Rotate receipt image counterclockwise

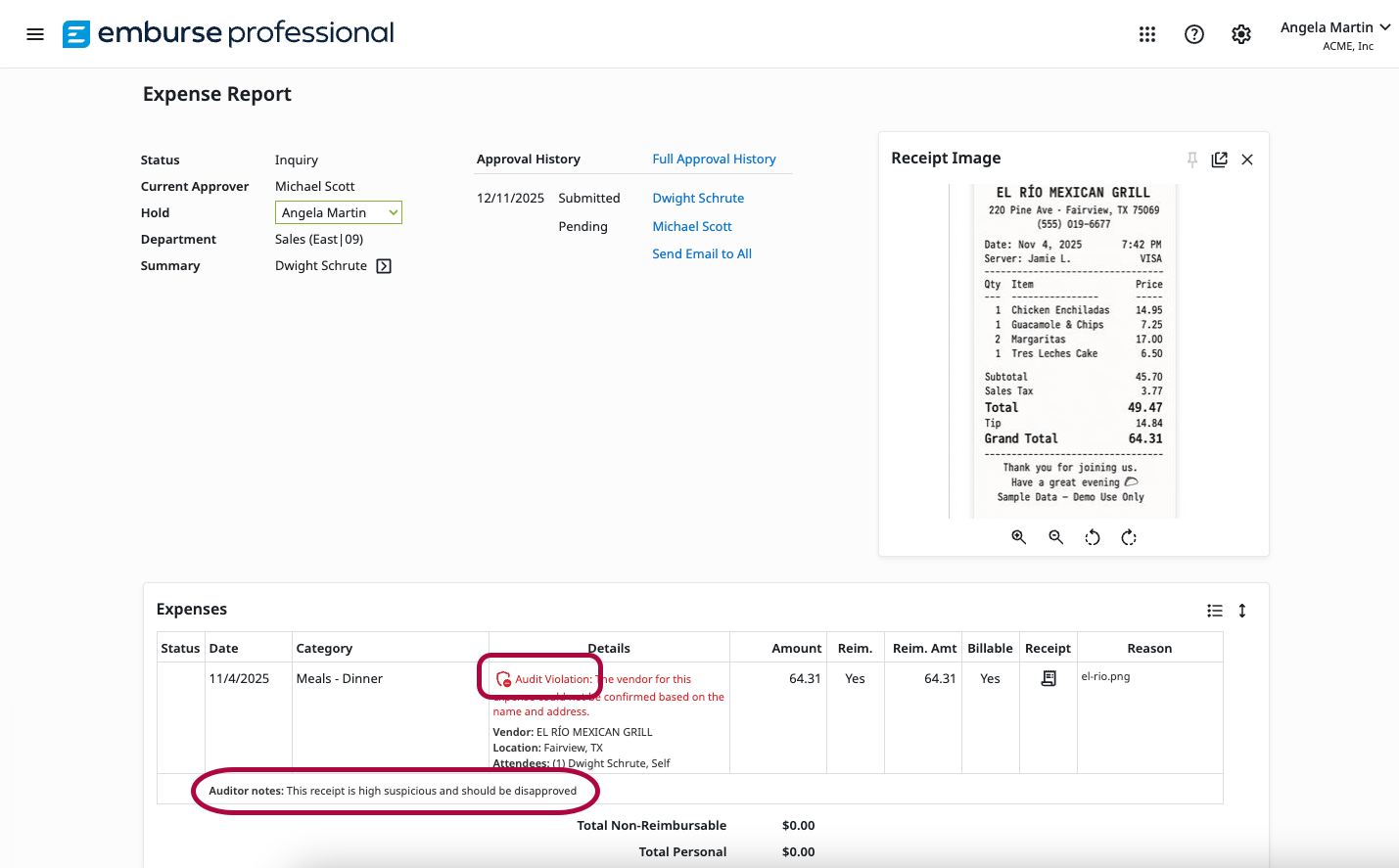click(1093, 537)
